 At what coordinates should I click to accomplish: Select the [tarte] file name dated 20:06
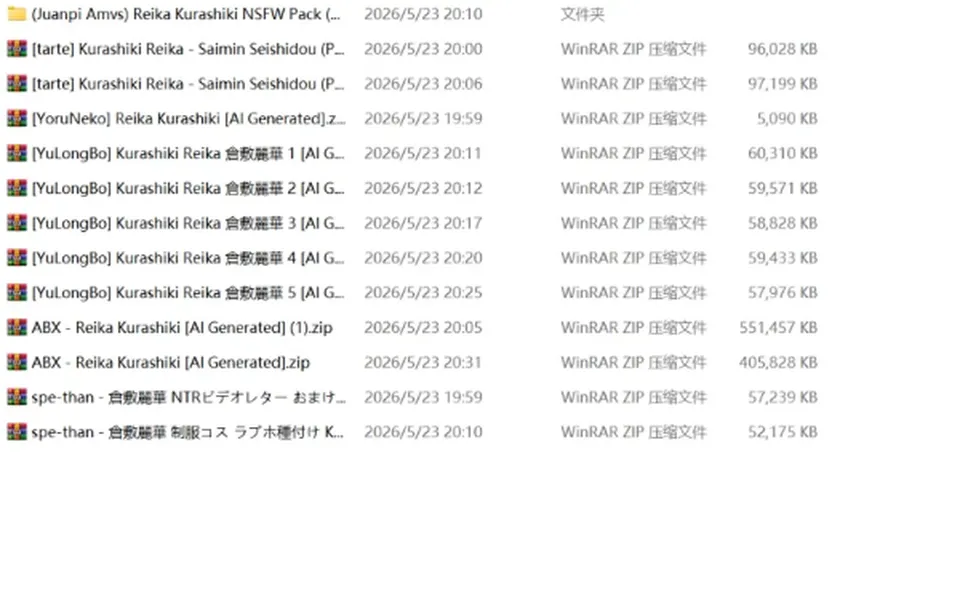click(x=188, y=83)
